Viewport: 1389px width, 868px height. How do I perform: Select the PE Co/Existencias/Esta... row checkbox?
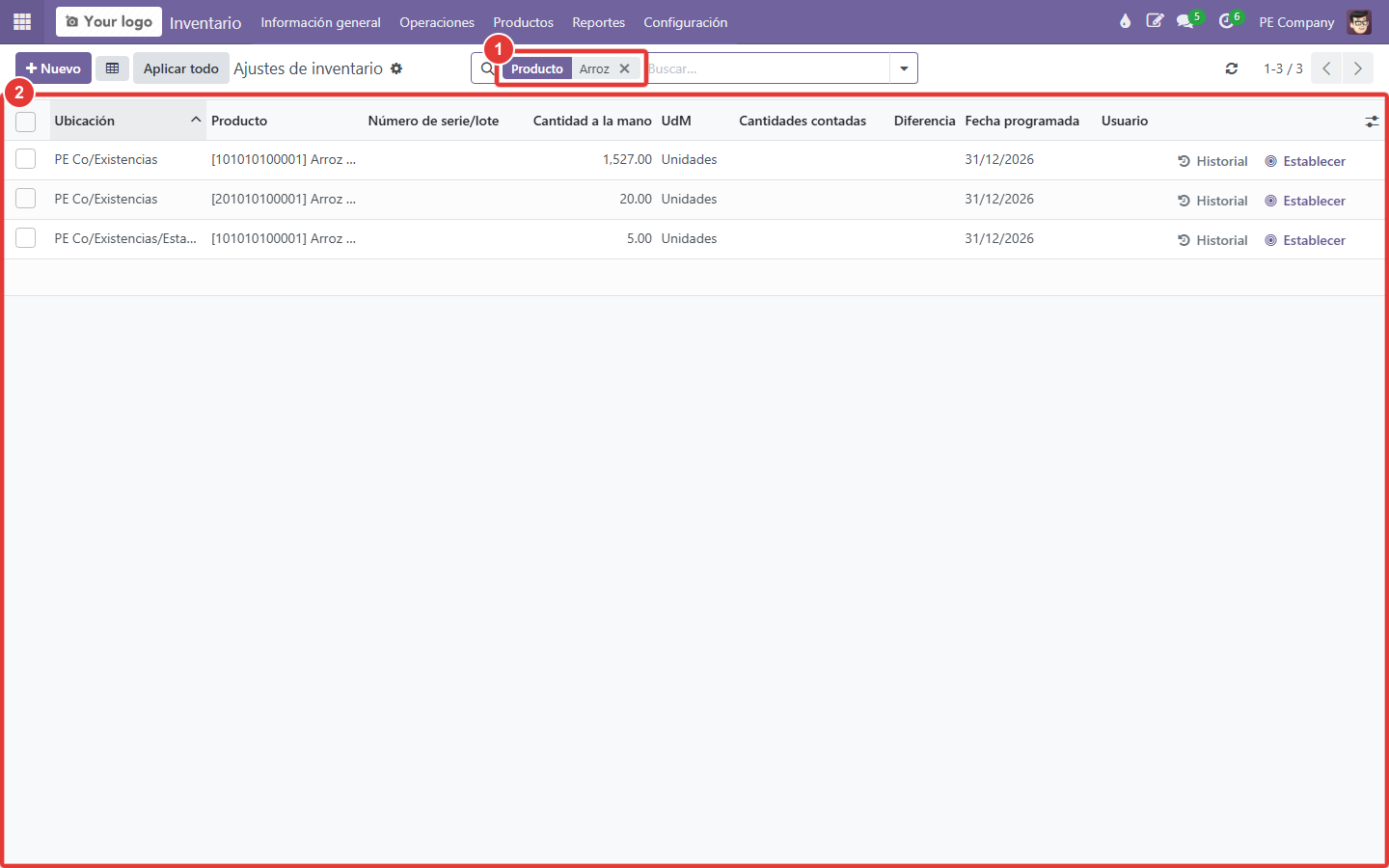[x=26, y=238]
